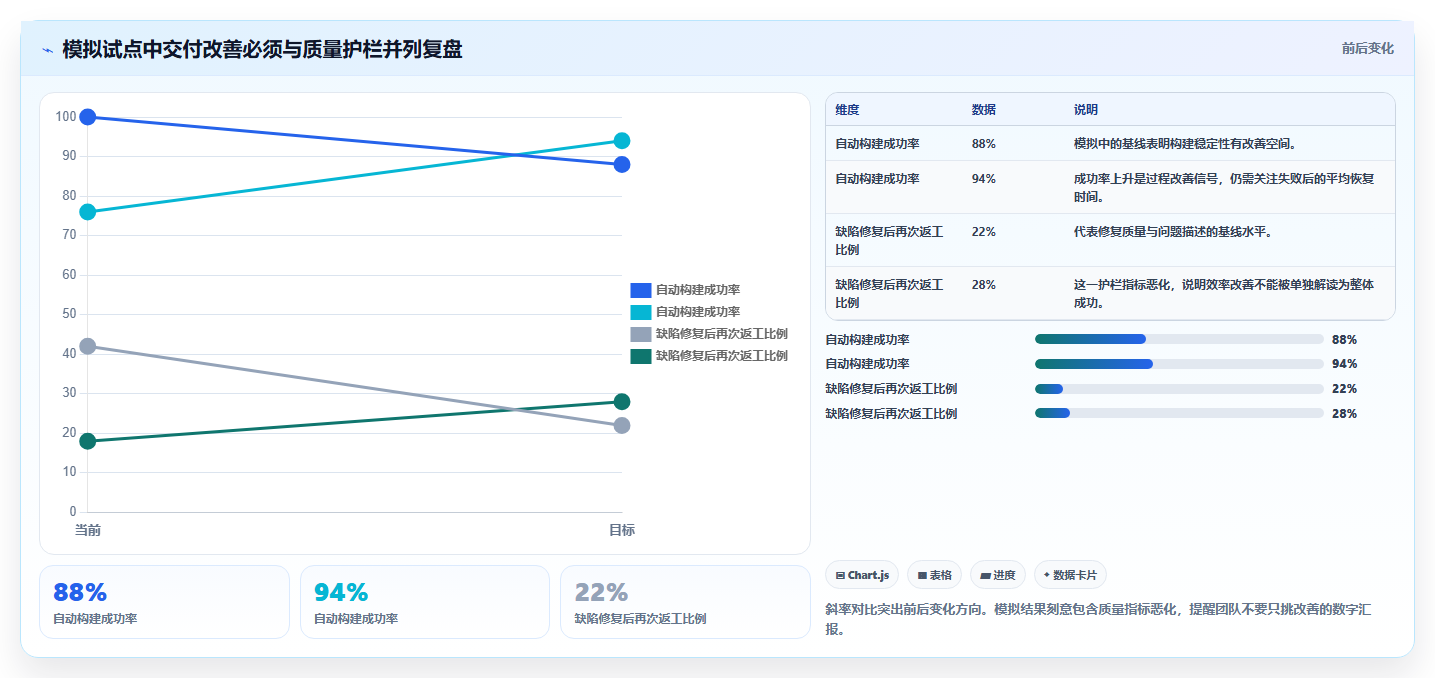Click the 88% progress bar
This screenshot has height=678, width=1435.
[1179, 339]
